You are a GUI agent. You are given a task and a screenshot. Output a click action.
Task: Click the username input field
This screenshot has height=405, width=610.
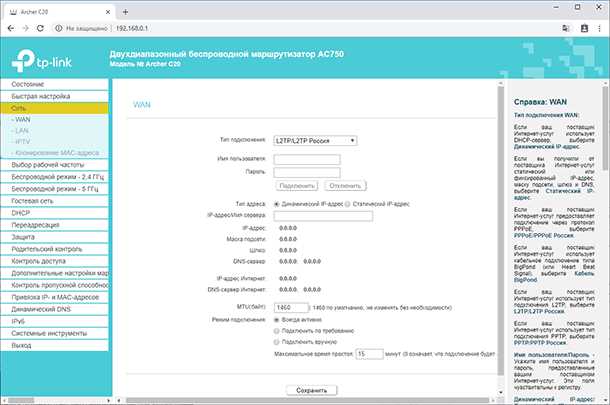click(307, 159)
